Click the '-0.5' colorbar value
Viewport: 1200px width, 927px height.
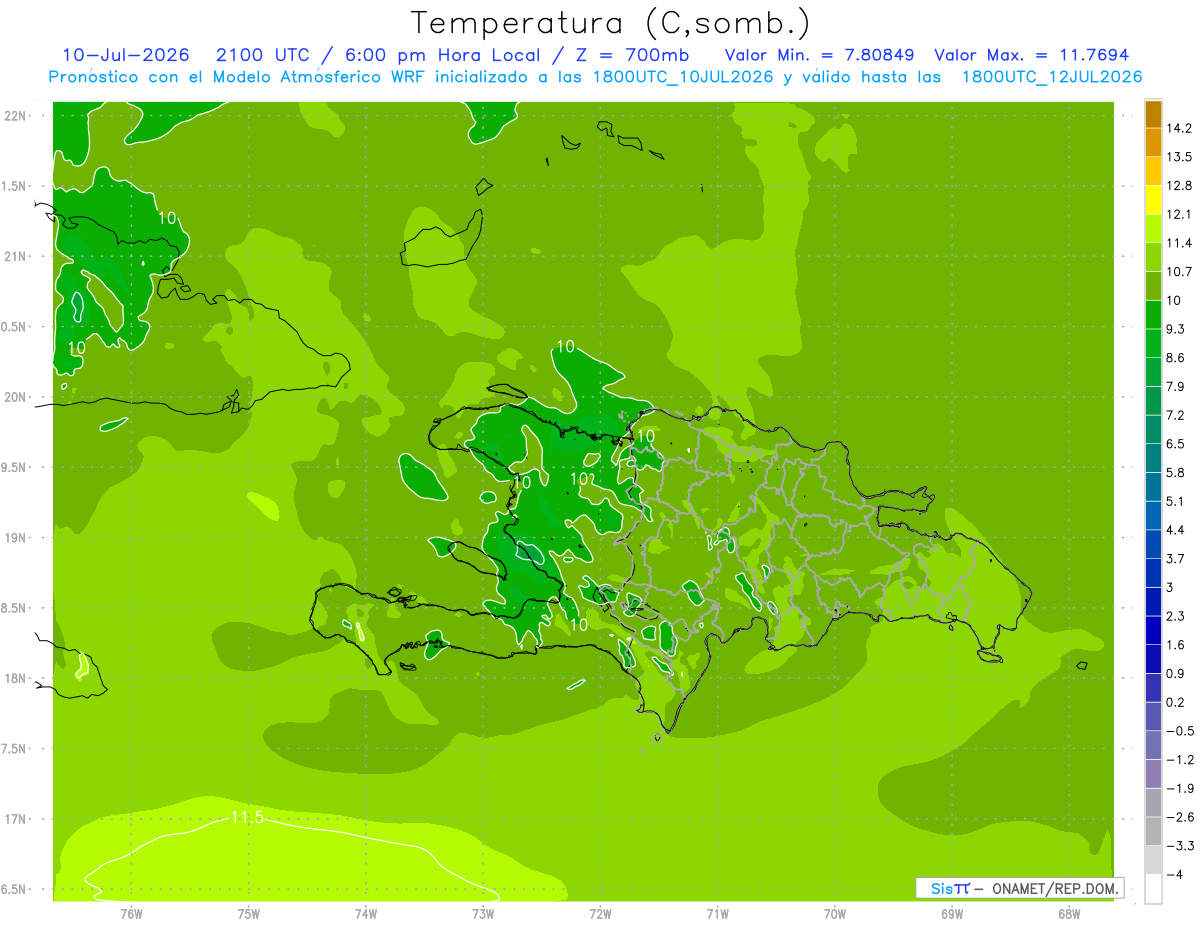1180,731
